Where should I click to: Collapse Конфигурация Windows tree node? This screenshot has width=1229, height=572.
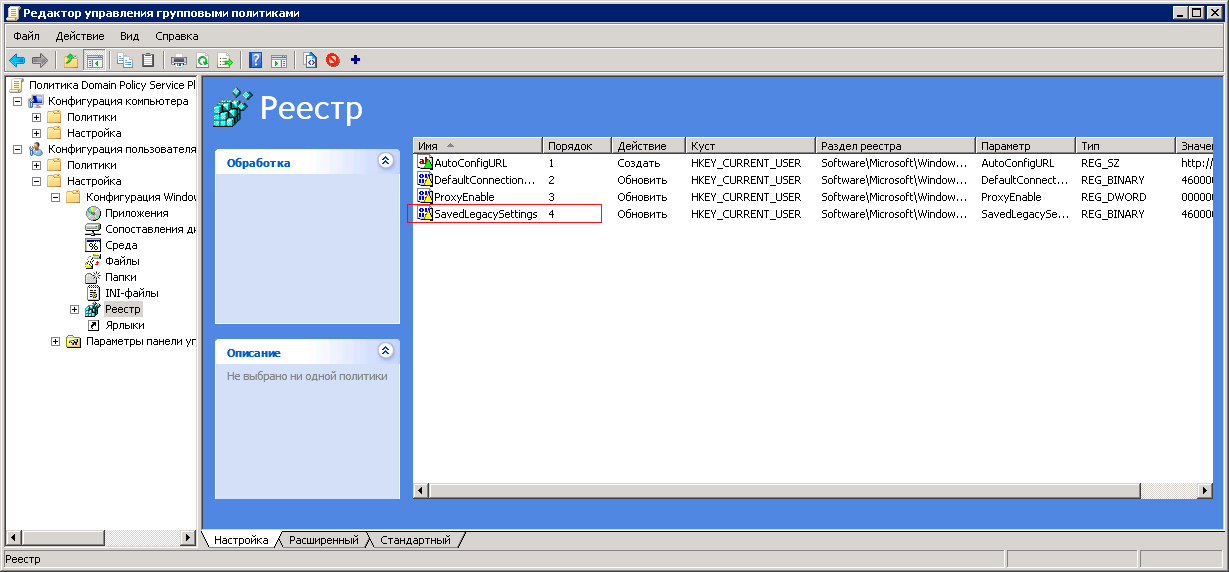click(55, 197)
